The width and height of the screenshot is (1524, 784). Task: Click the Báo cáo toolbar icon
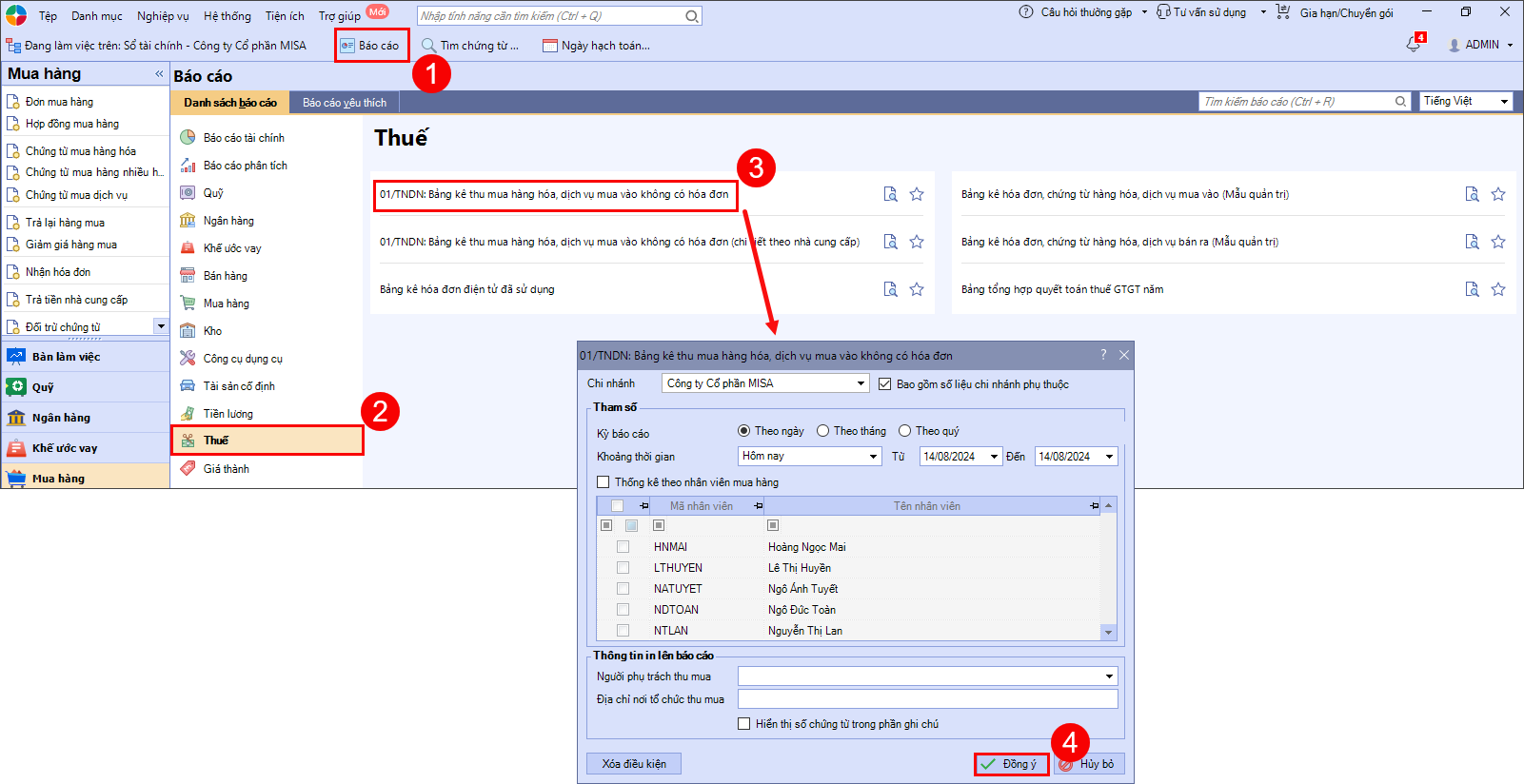370,46
